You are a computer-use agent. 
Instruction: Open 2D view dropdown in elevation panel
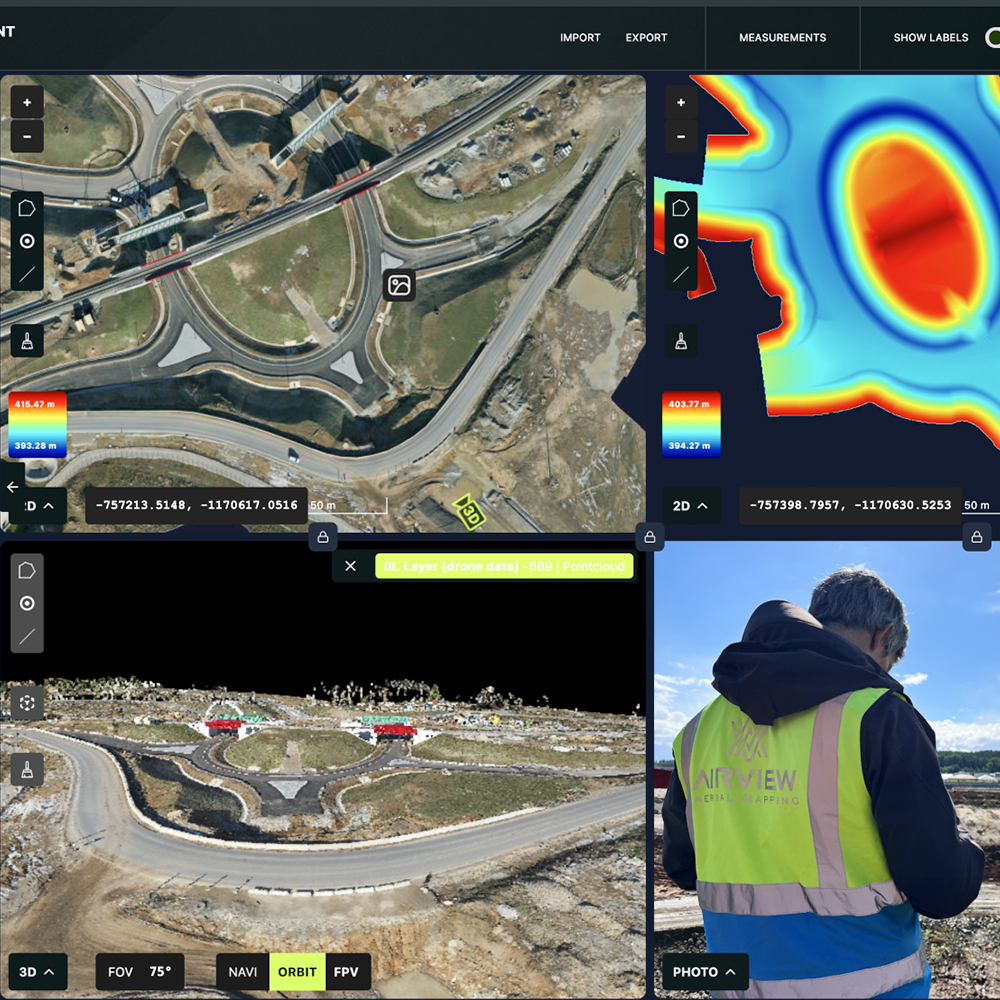691,506
